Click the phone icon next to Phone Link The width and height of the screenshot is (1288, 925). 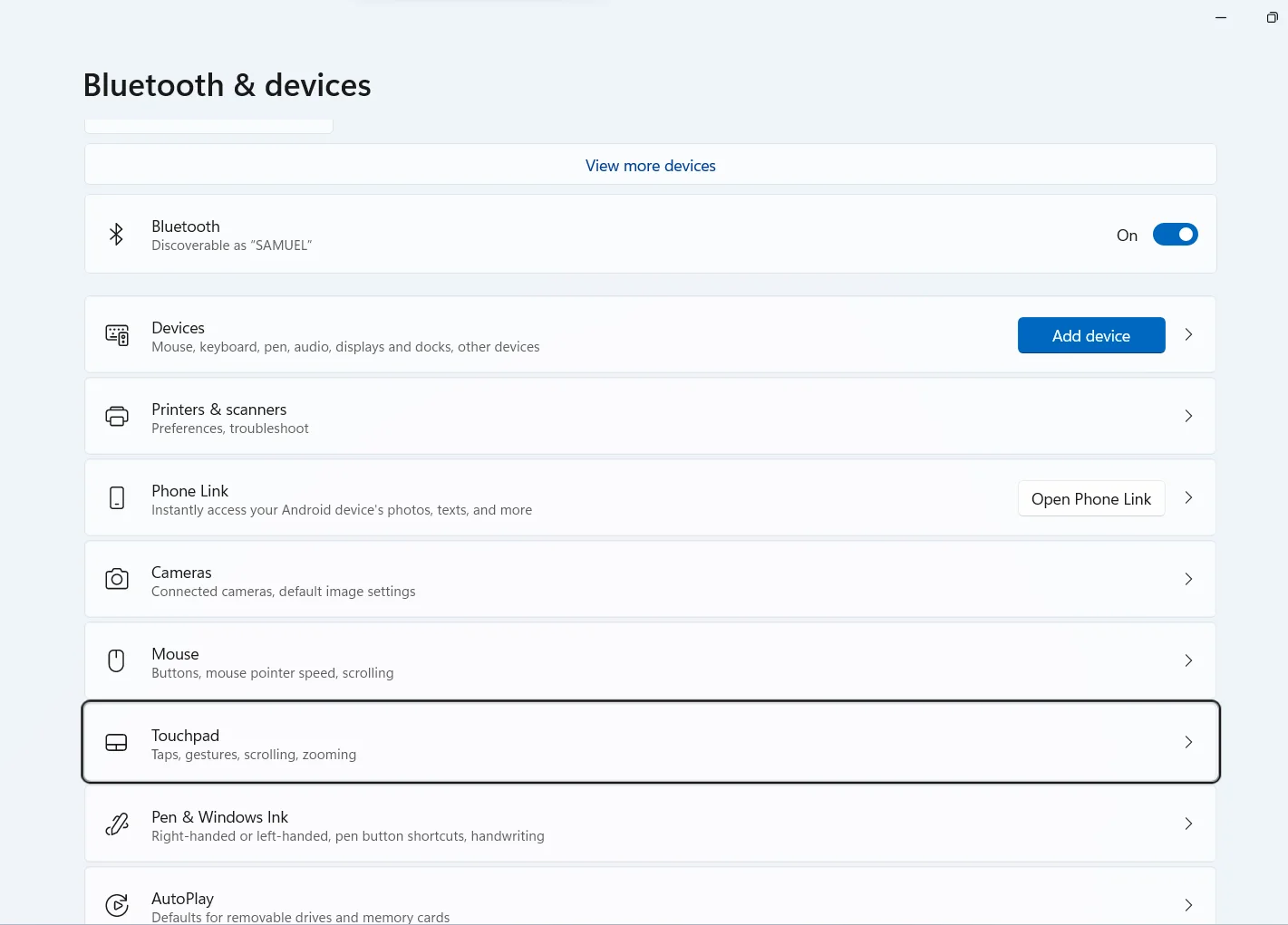pyautogui.click(x=117, y=498)
